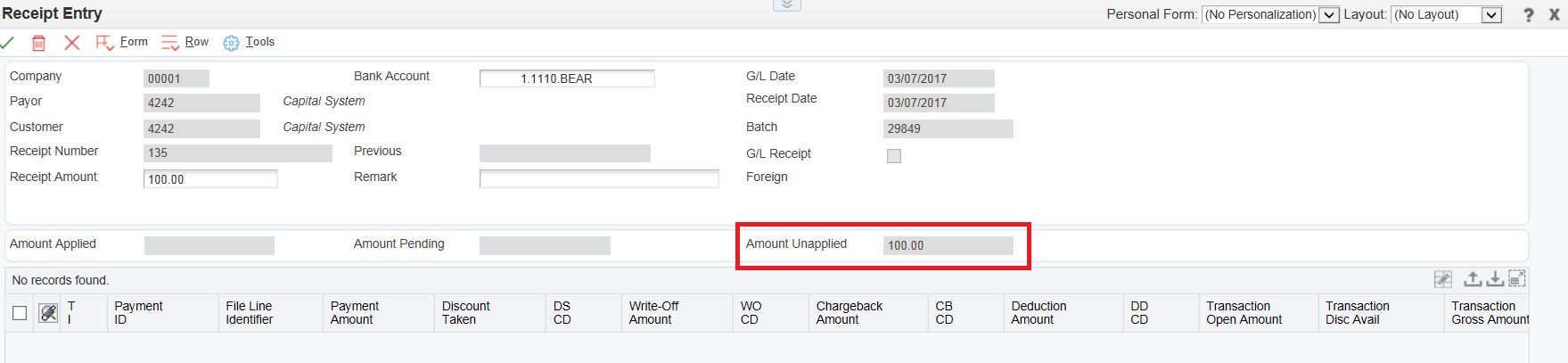This screenshot has width=1568, height=363.
Task: Maximize the grid with the expand icon
Action: 1517,279
